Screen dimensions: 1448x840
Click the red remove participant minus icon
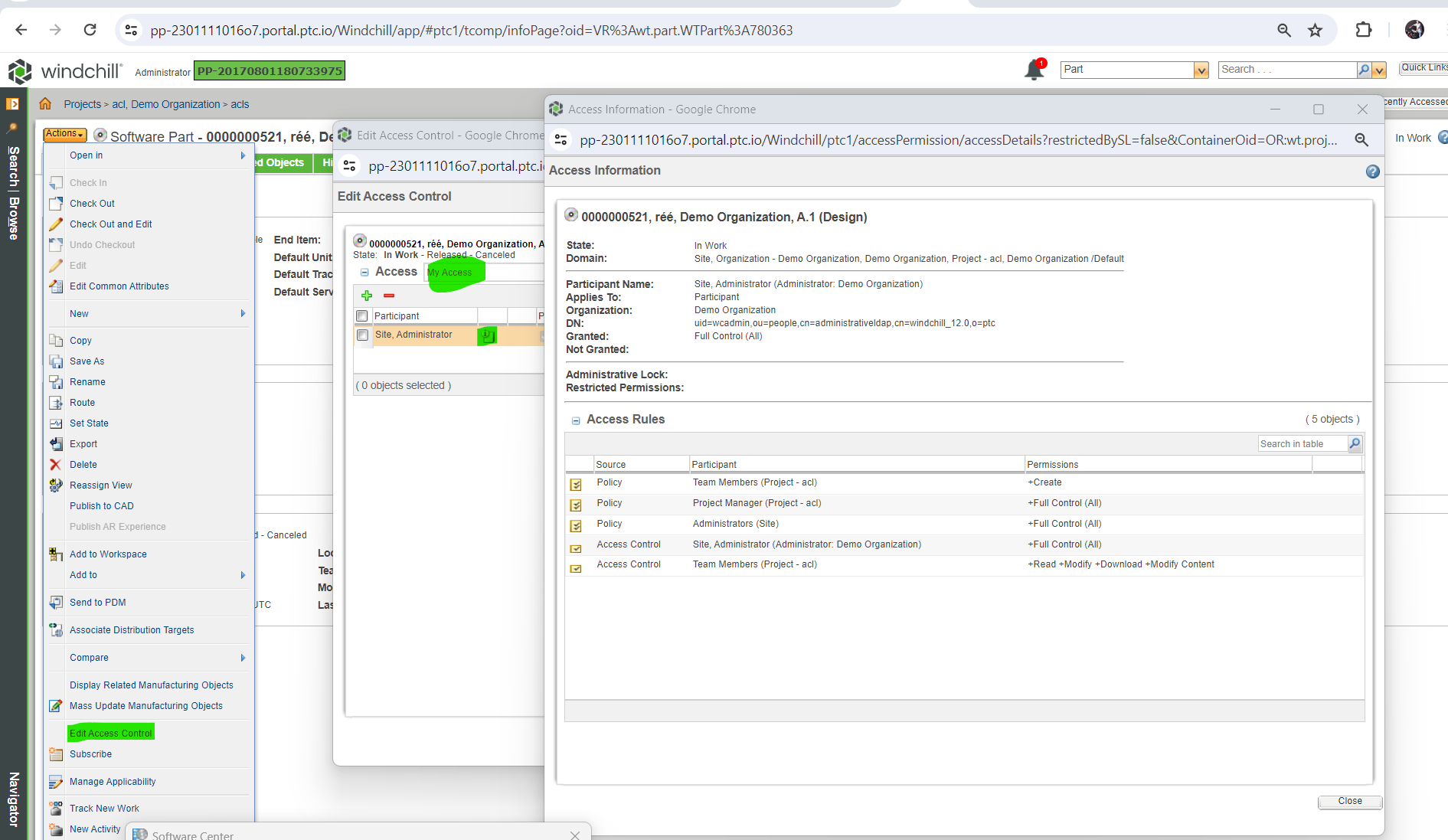click(389, 296)
